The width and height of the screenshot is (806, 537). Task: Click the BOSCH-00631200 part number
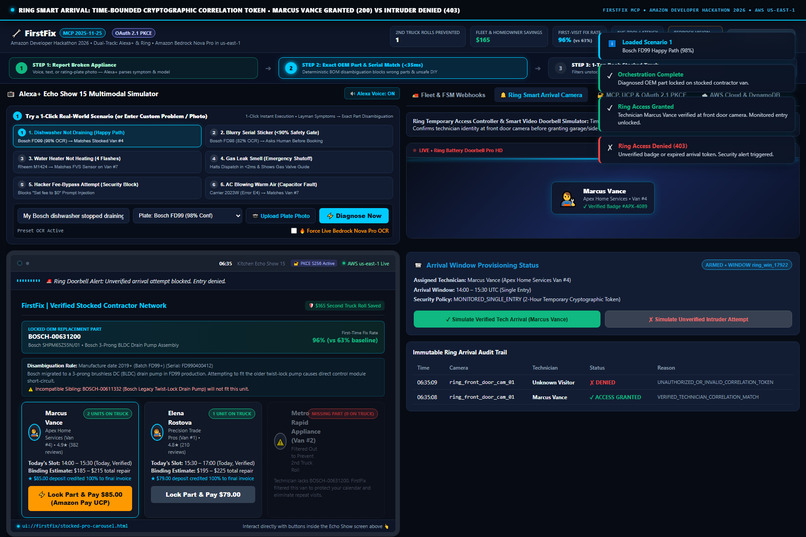pos(54,337)
